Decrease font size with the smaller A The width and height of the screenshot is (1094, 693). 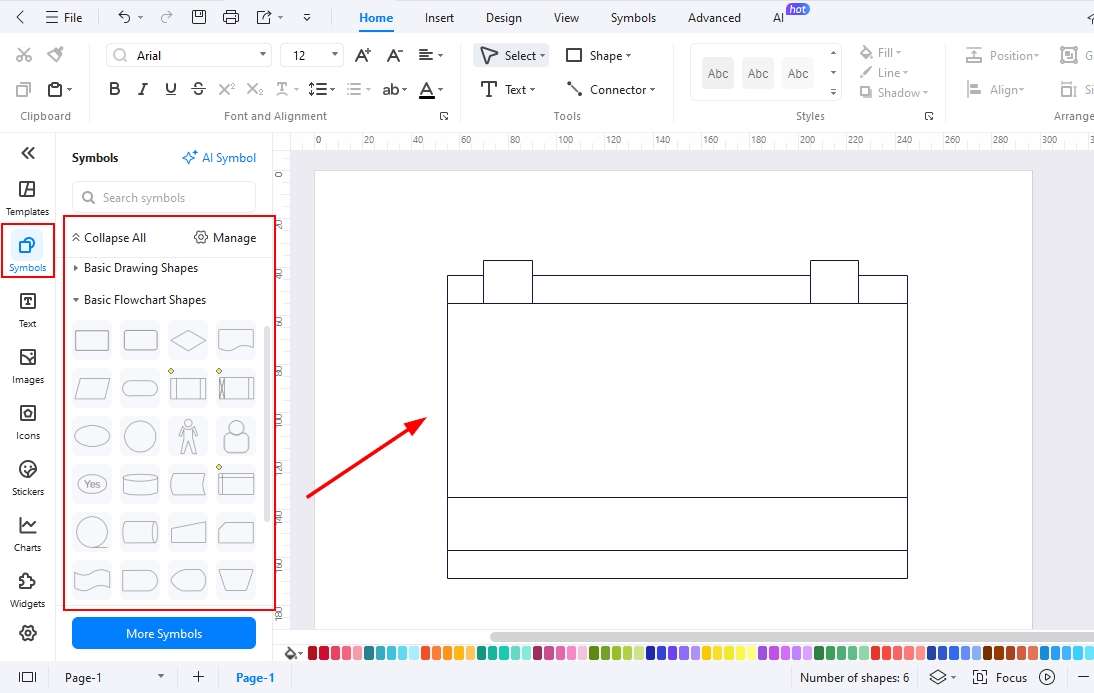pos(394,55)
